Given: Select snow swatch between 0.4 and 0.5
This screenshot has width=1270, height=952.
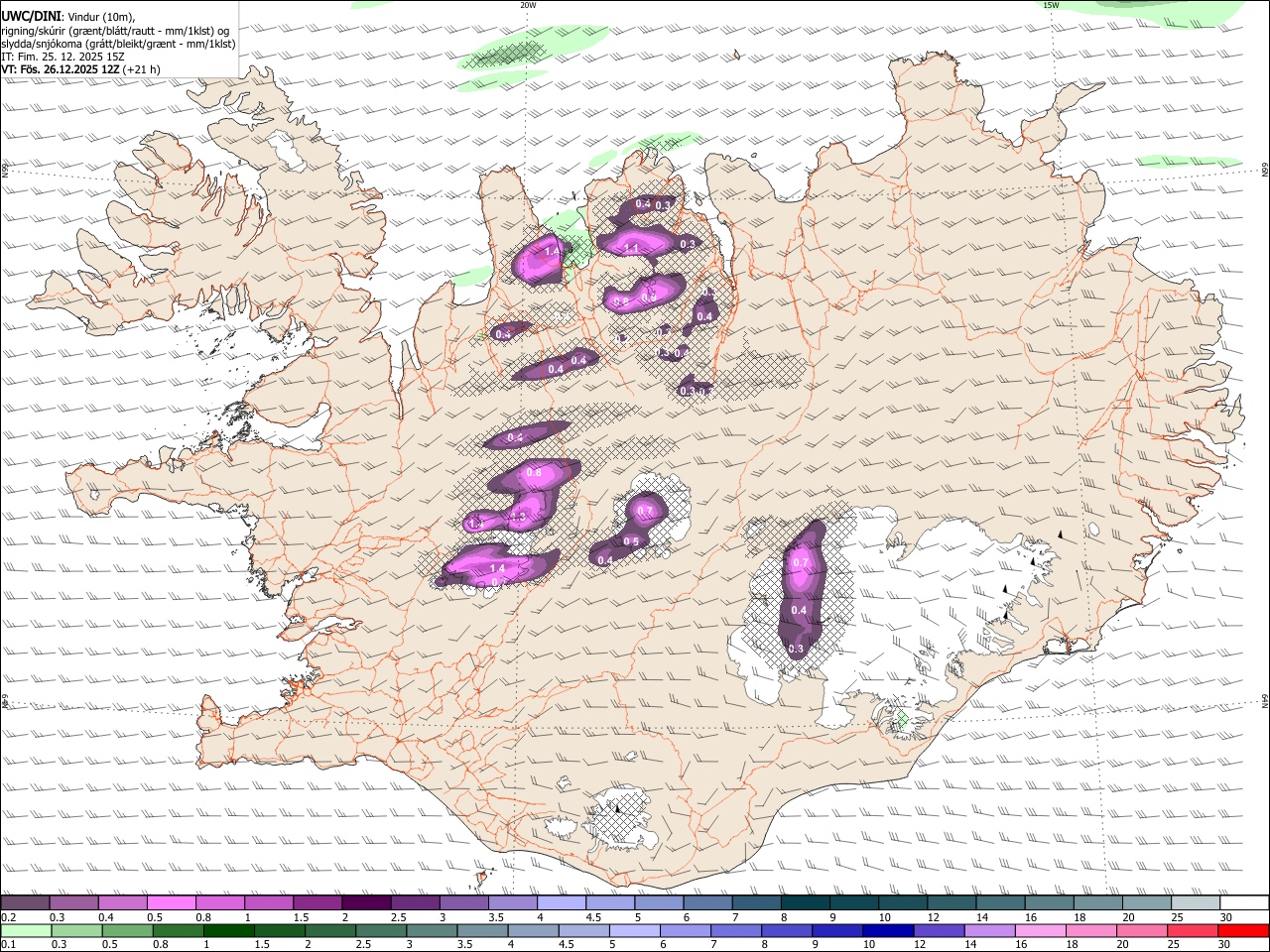Looking at the screenshot, I should (122, 903).
